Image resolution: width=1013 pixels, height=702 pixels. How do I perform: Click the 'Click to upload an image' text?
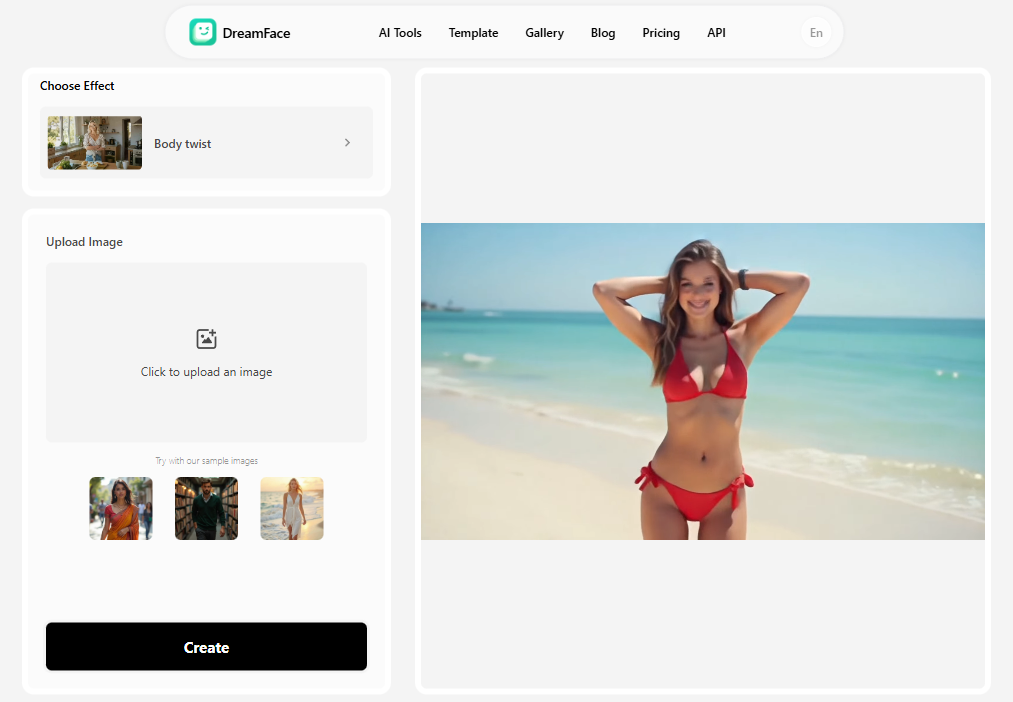pos(206,372)
